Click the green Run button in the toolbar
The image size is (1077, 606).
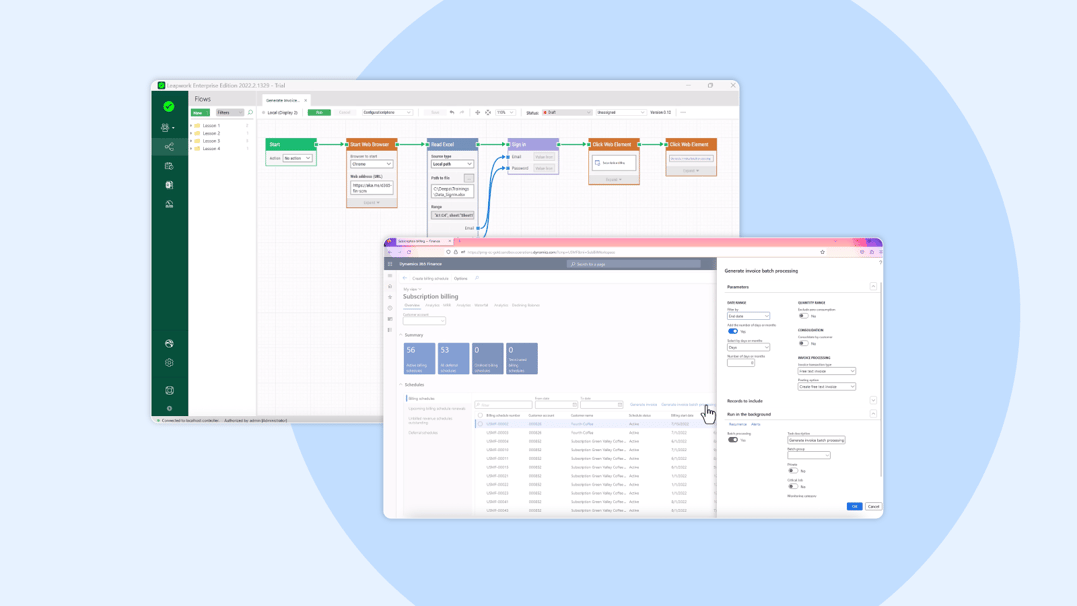320,112
